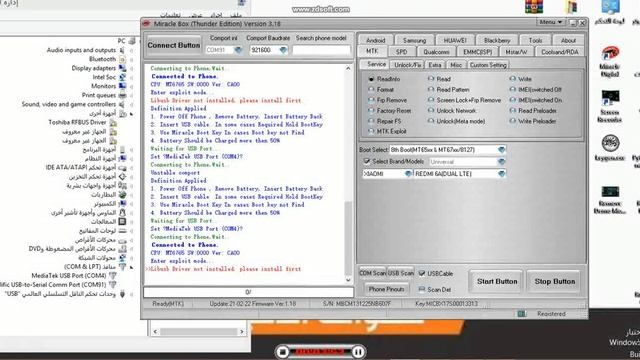This screenshot has width=640, height=360.
Task: Switch to the HUAWEI tab
Action: click(x=455, y=40)
